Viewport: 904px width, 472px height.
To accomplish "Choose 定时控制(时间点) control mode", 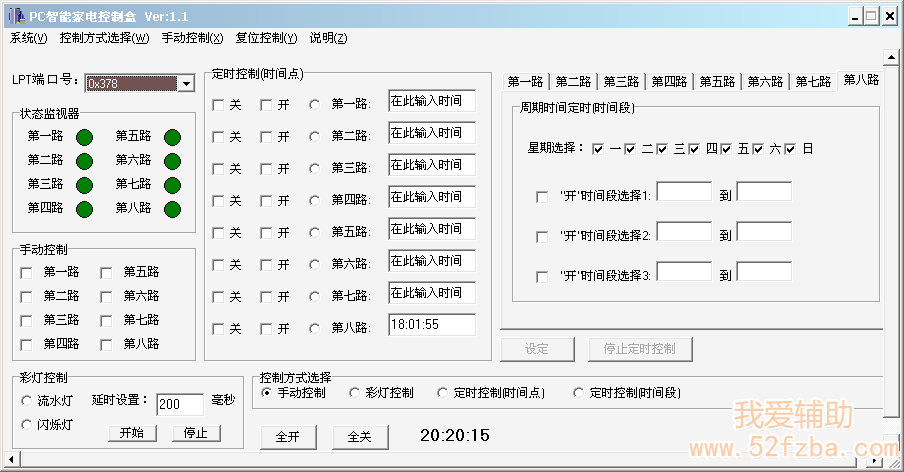I will tap(442, 392).
